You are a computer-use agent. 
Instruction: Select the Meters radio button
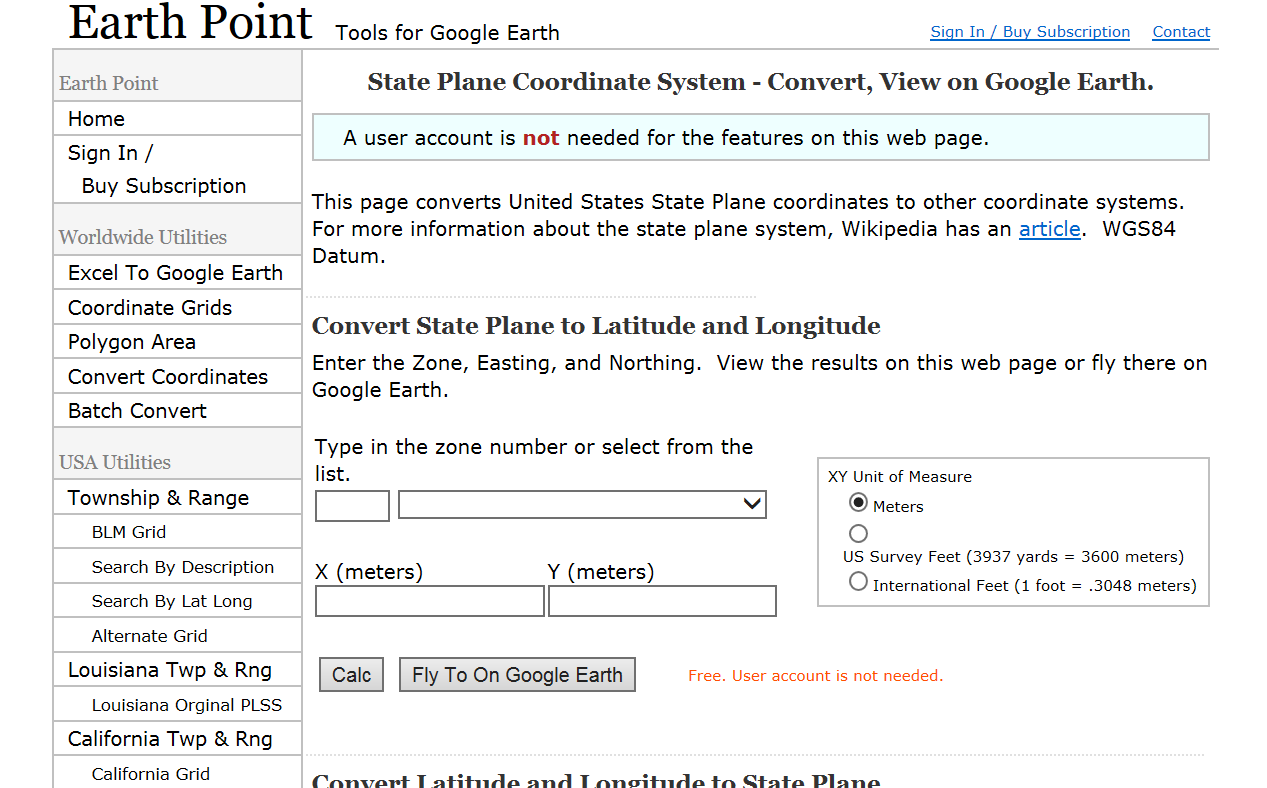coord(858,503)
